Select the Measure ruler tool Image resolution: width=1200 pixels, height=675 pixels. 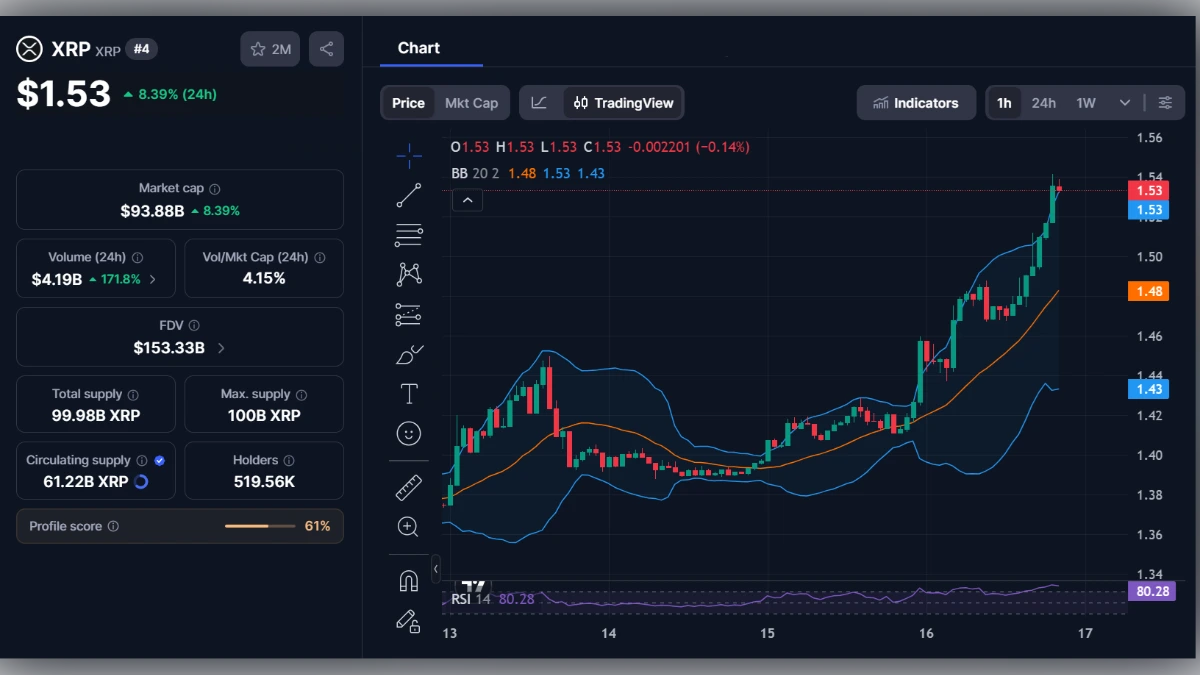click(408, 488)
